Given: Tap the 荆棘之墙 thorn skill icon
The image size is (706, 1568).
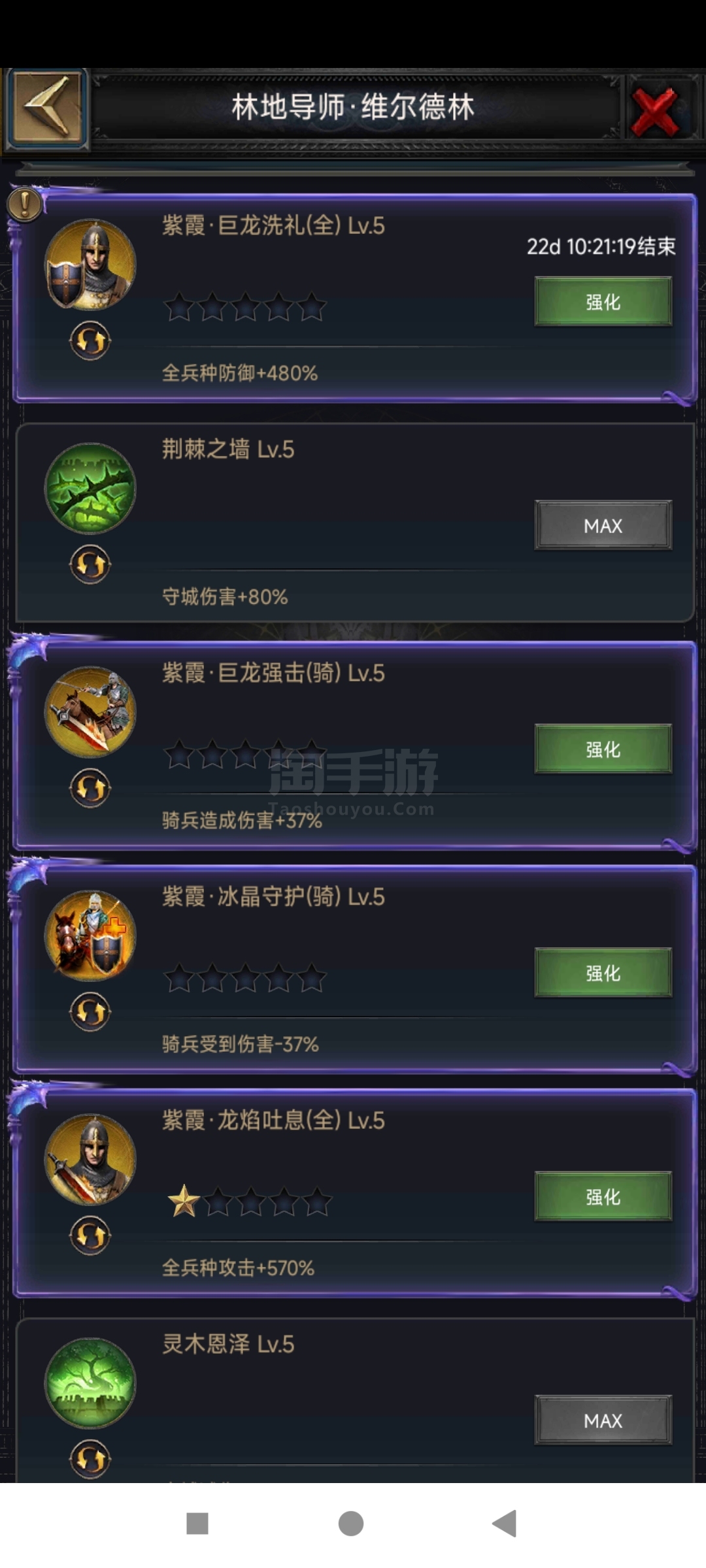Looking at the screenshot, I should 90,488.
